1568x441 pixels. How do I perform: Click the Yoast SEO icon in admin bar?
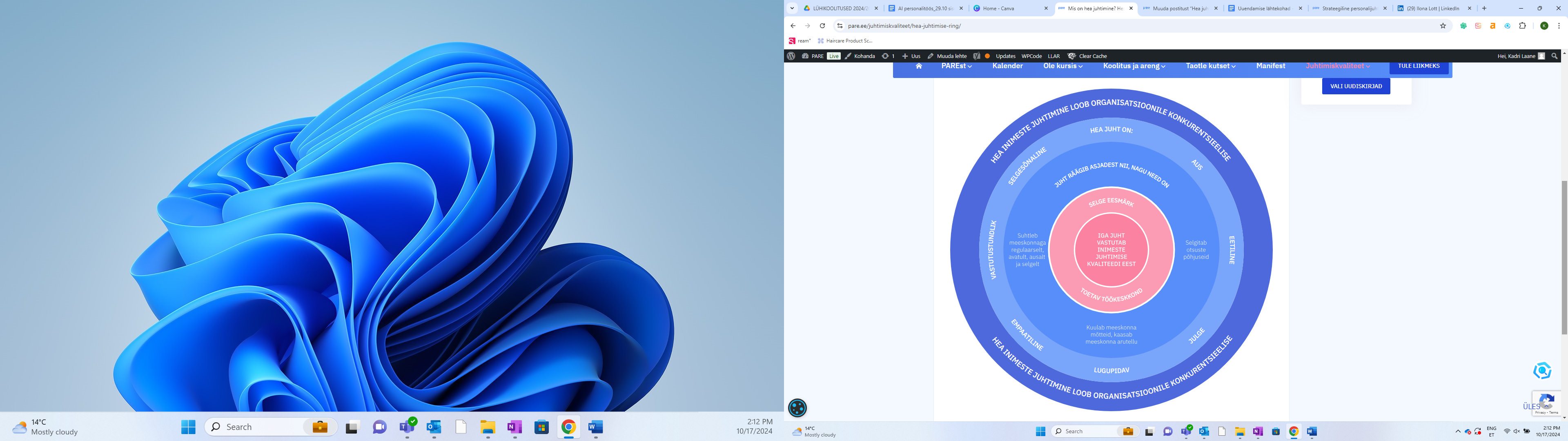pos(976,56)
